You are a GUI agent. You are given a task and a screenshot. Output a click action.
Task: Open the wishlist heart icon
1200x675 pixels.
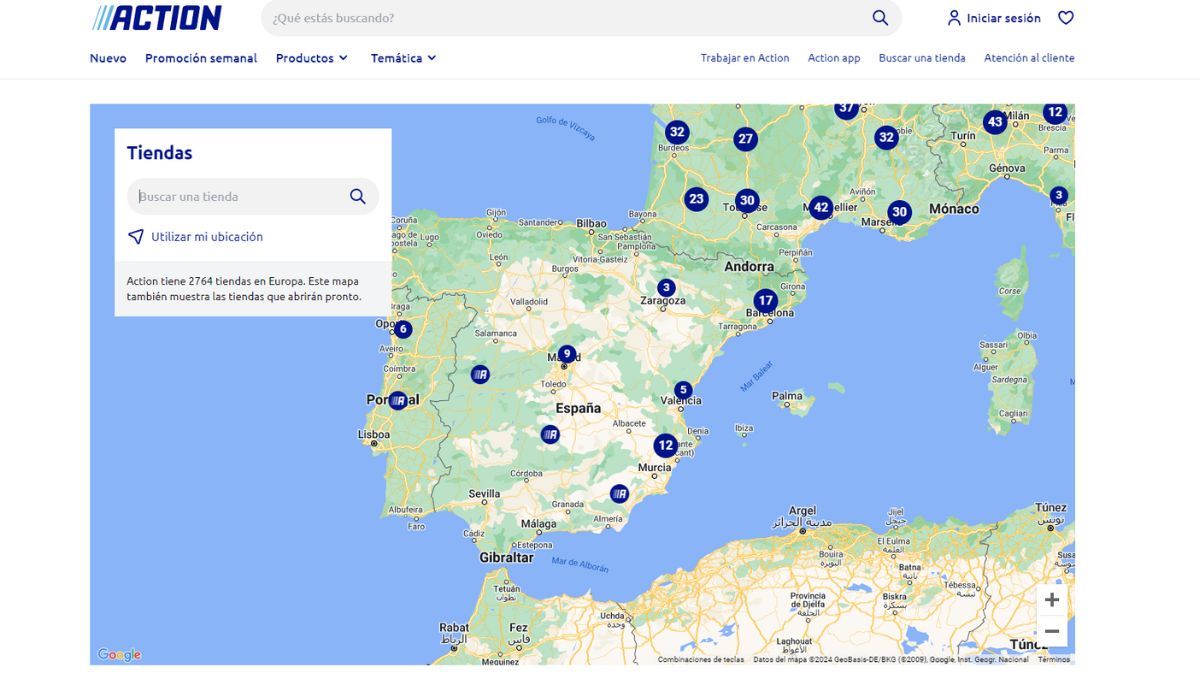click(1066, 18)
